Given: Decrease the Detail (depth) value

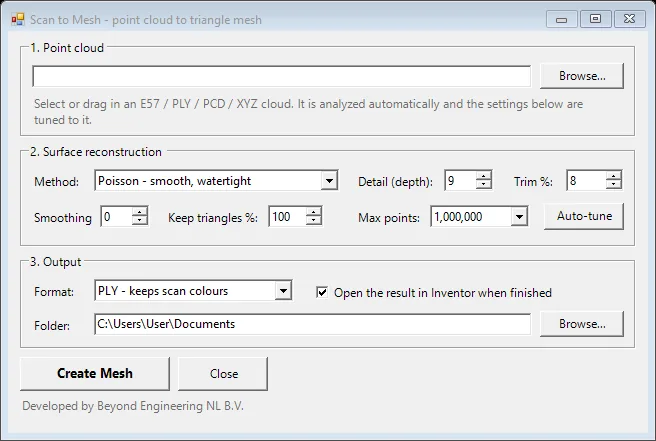Looking at the screenshot, I should [484, 185].
